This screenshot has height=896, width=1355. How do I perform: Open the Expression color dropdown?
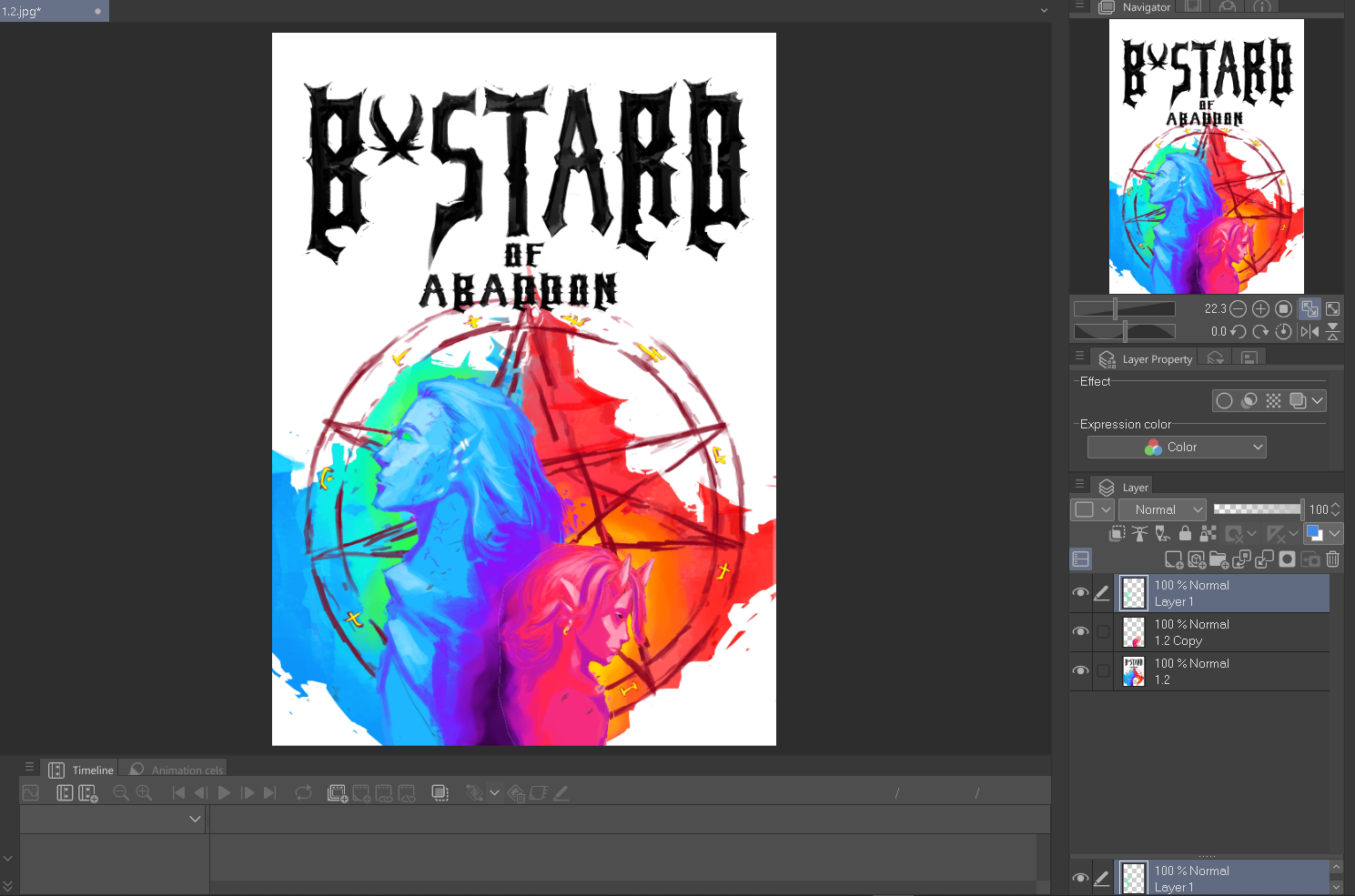click(1177, 447)
